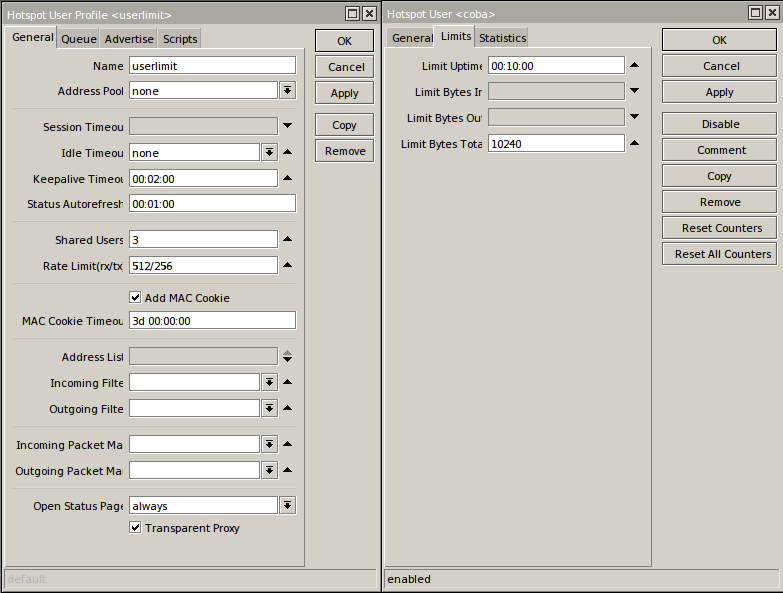783x593 pixels.
Task: Click the Shared Users field
Action: click(x=203, y=239)
